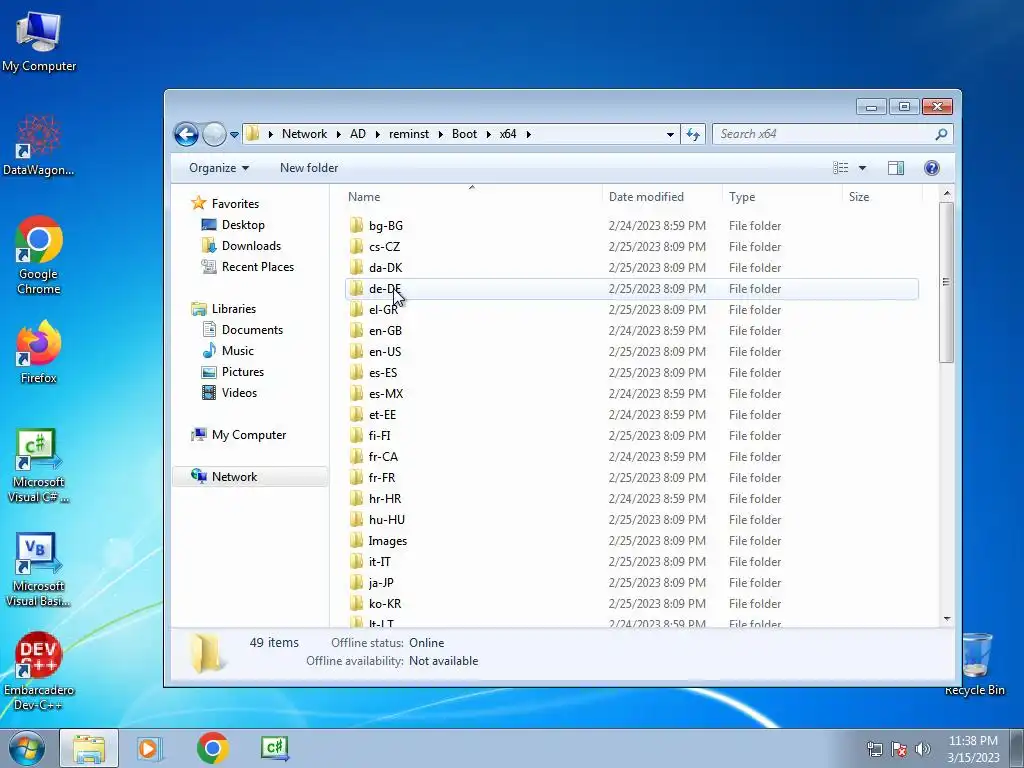
Task: Select DataWagon desktop shortcut icon
Action: pyautogui.click(x=39, y=145)
